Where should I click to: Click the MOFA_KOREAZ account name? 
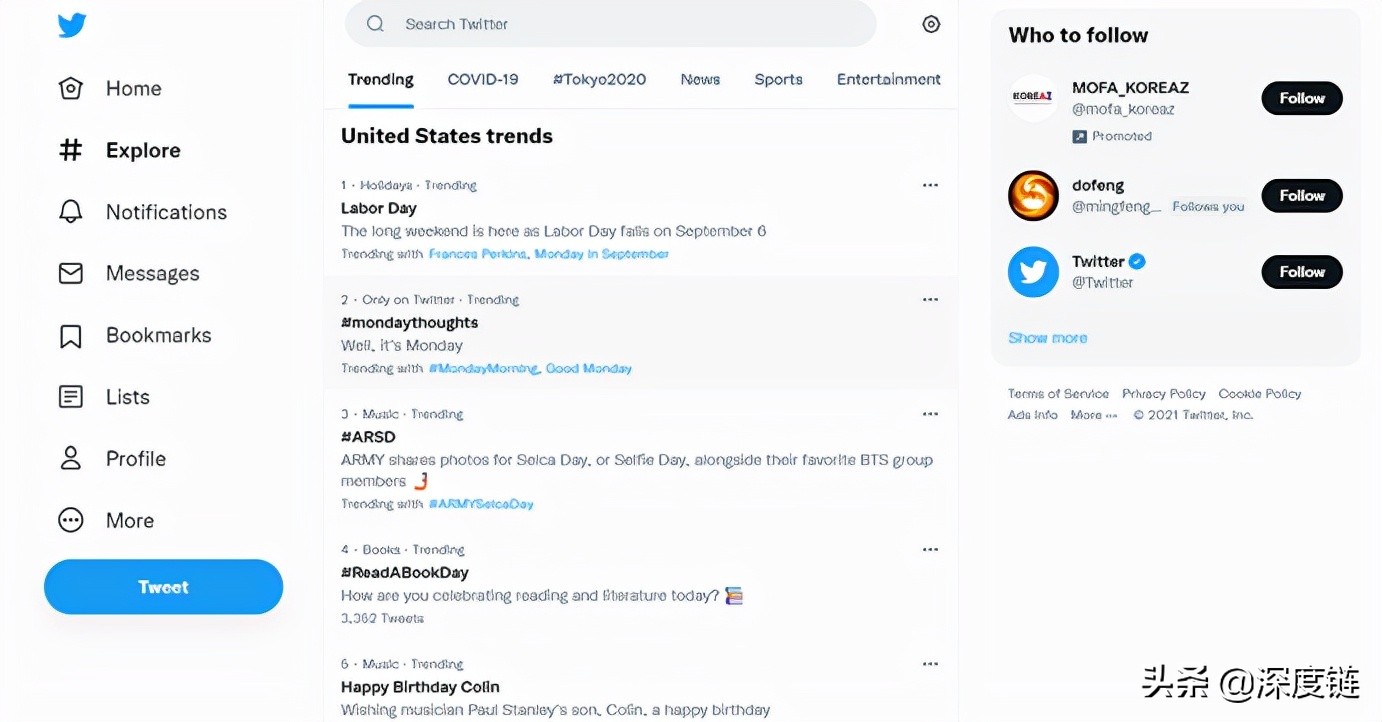pyautogui.click(x=1131, y=88)
